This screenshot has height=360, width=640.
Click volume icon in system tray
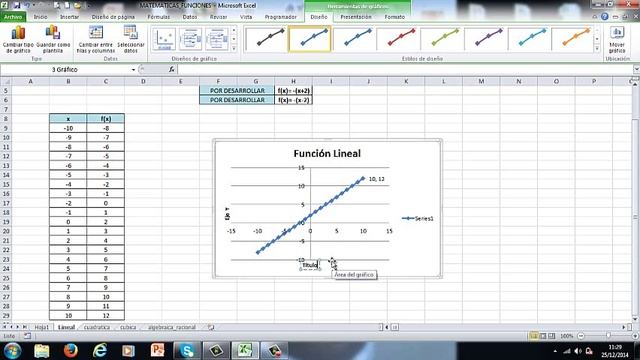[x=578, y=351]
